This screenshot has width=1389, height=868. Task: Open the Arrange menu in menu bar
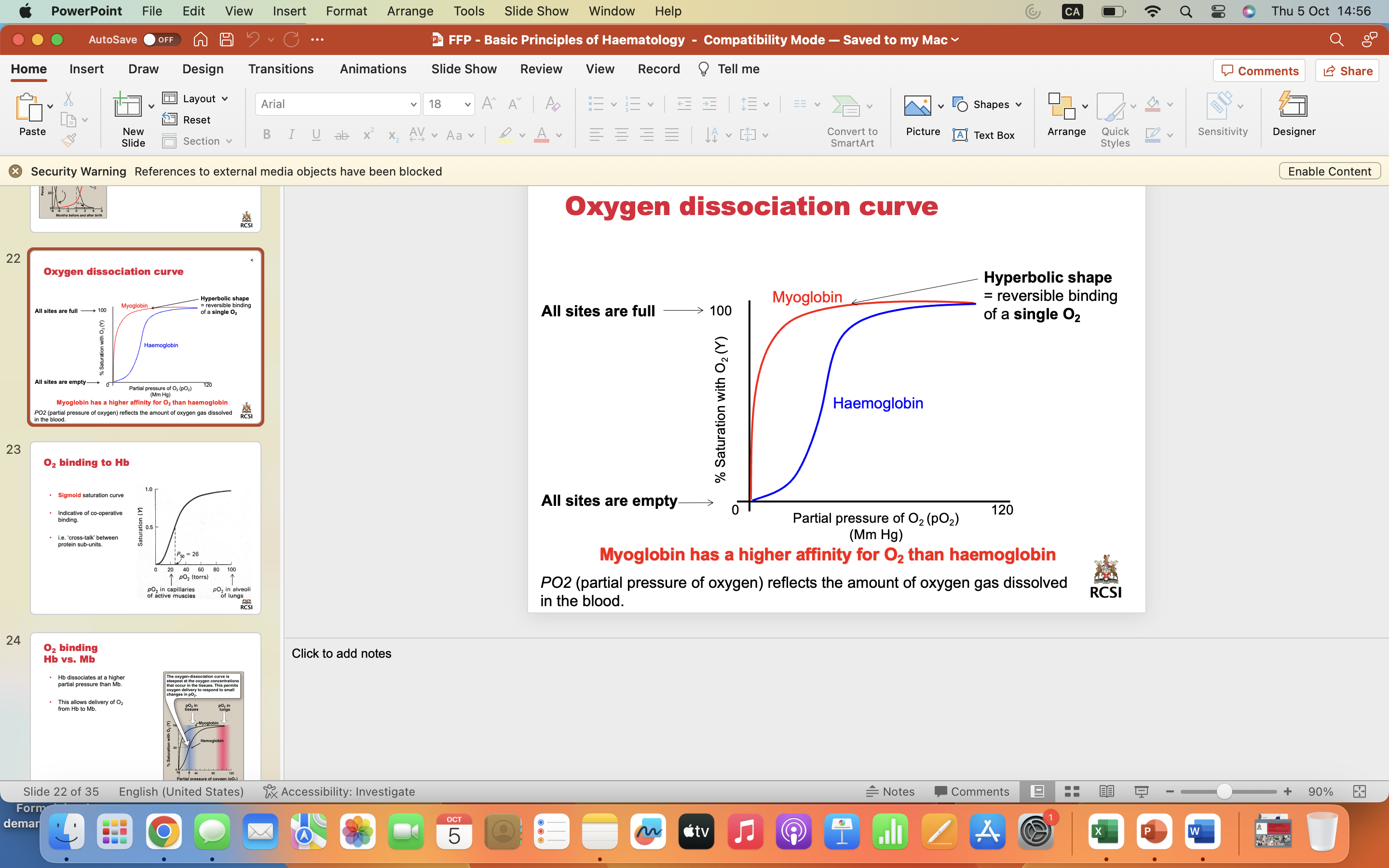coord(410,11)
